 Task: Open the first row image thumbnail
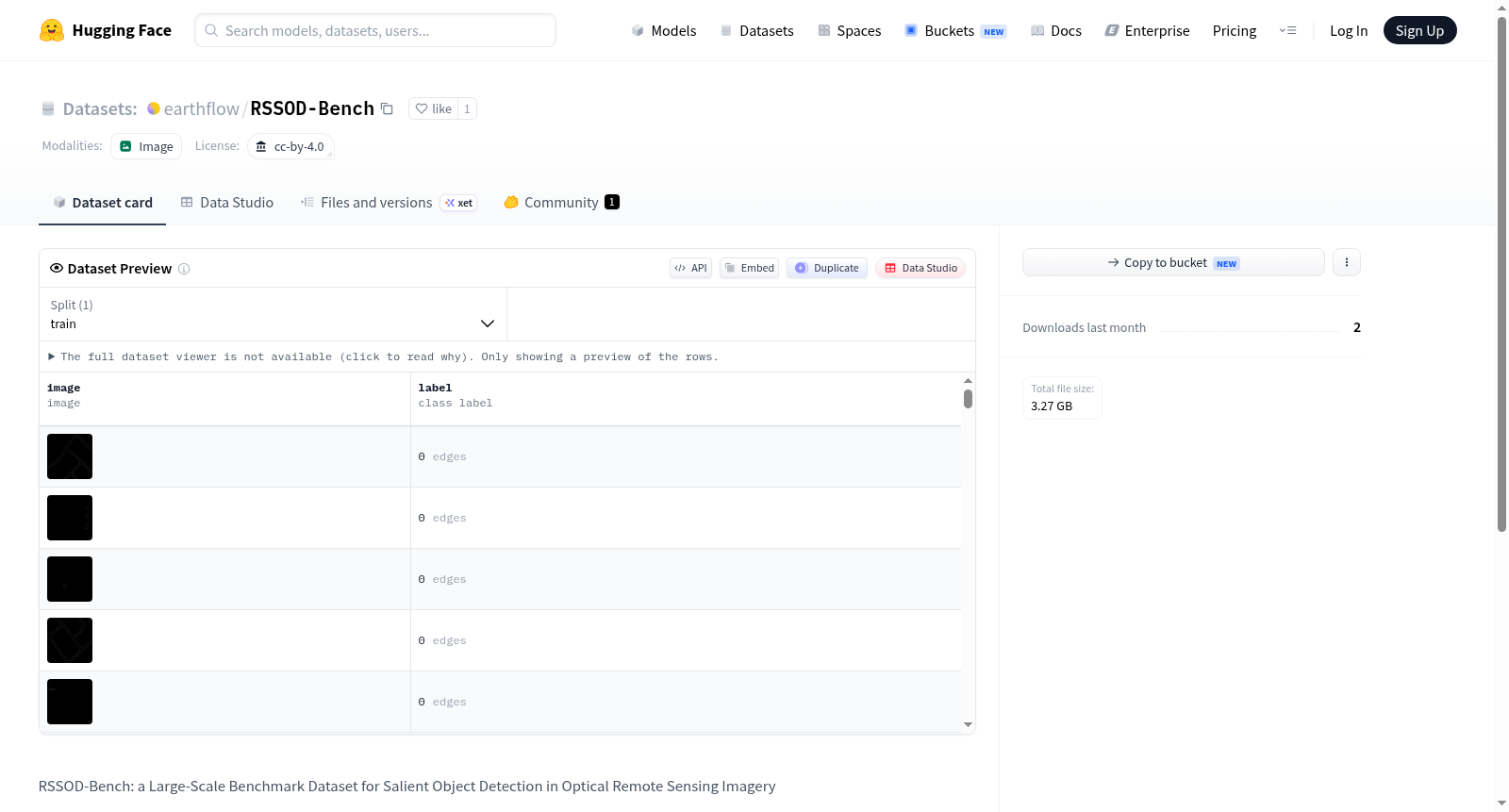click(70, 456)
